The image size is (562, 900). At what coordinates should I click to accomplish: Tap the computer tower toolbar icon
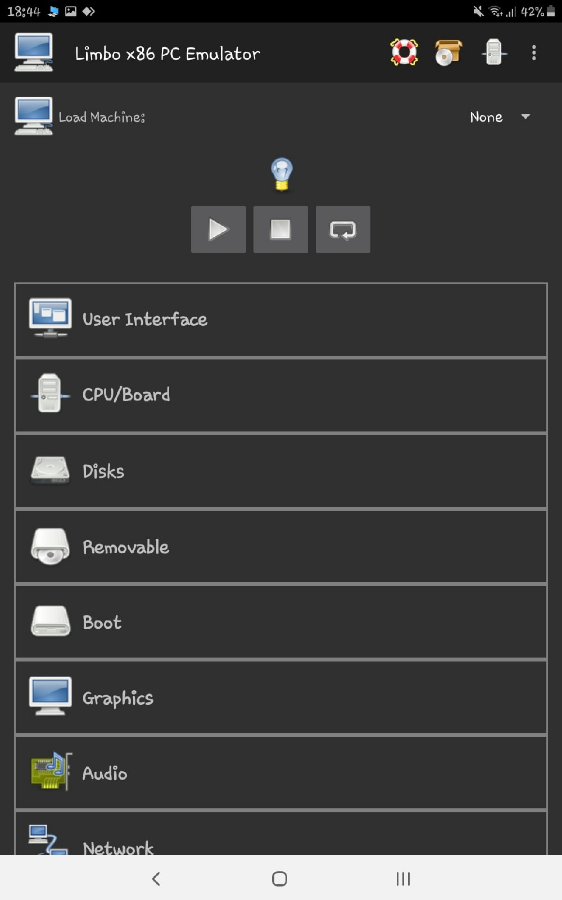point(494,53)
